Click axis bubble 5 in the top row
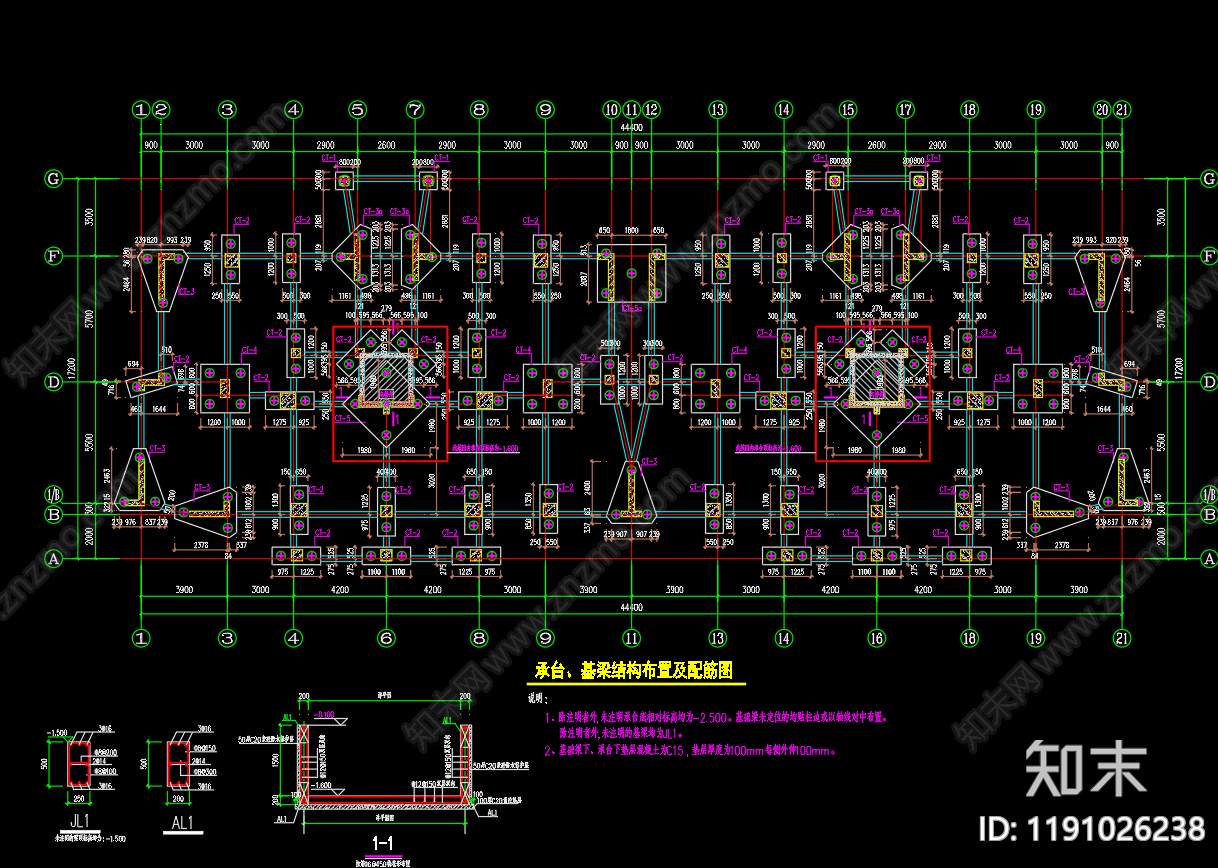Screen dimensions: 1218x868 coord(358,109)
